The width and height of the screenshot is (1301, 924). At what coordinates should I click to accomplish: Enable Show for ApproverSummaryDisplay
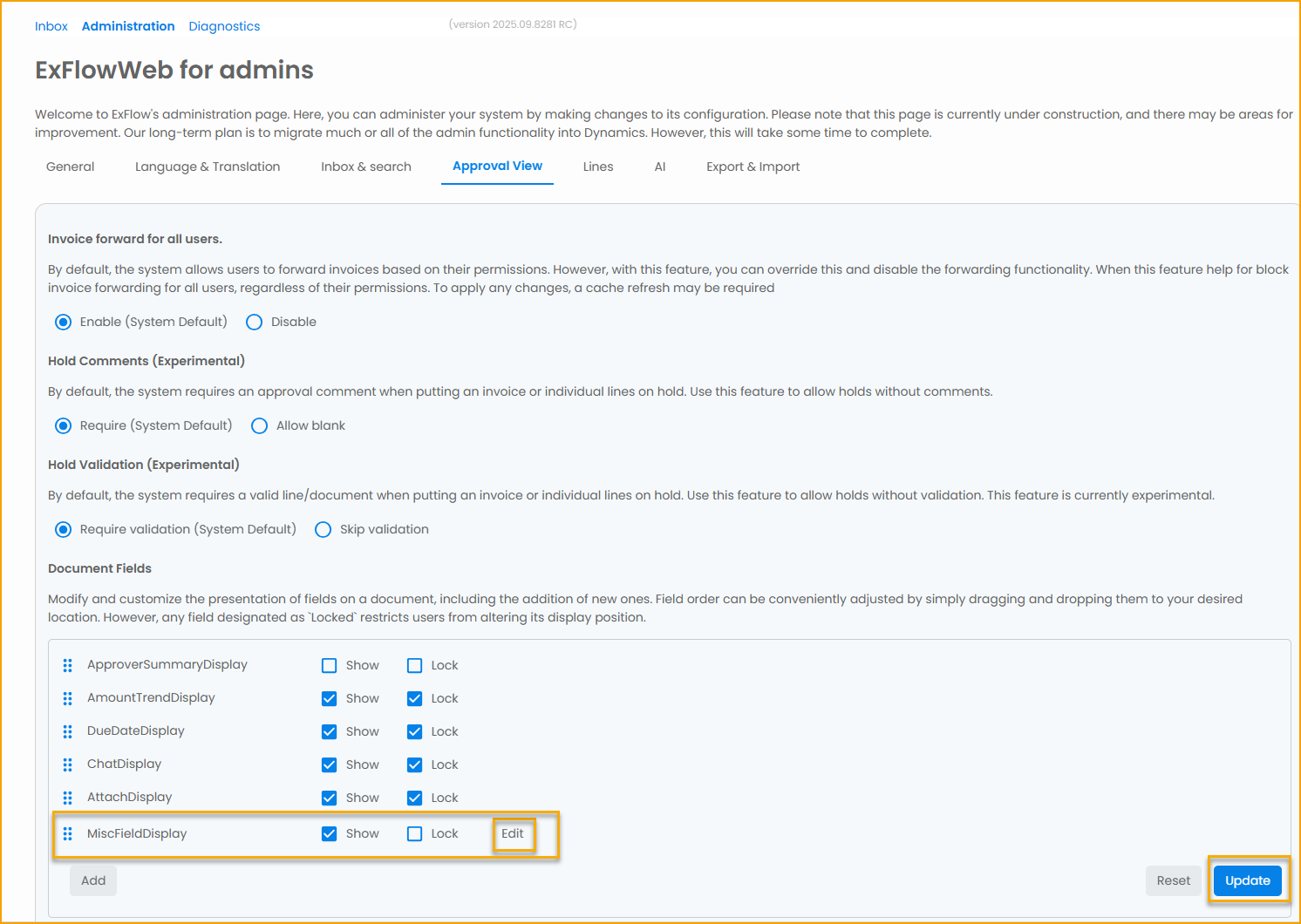click(329, 664)
